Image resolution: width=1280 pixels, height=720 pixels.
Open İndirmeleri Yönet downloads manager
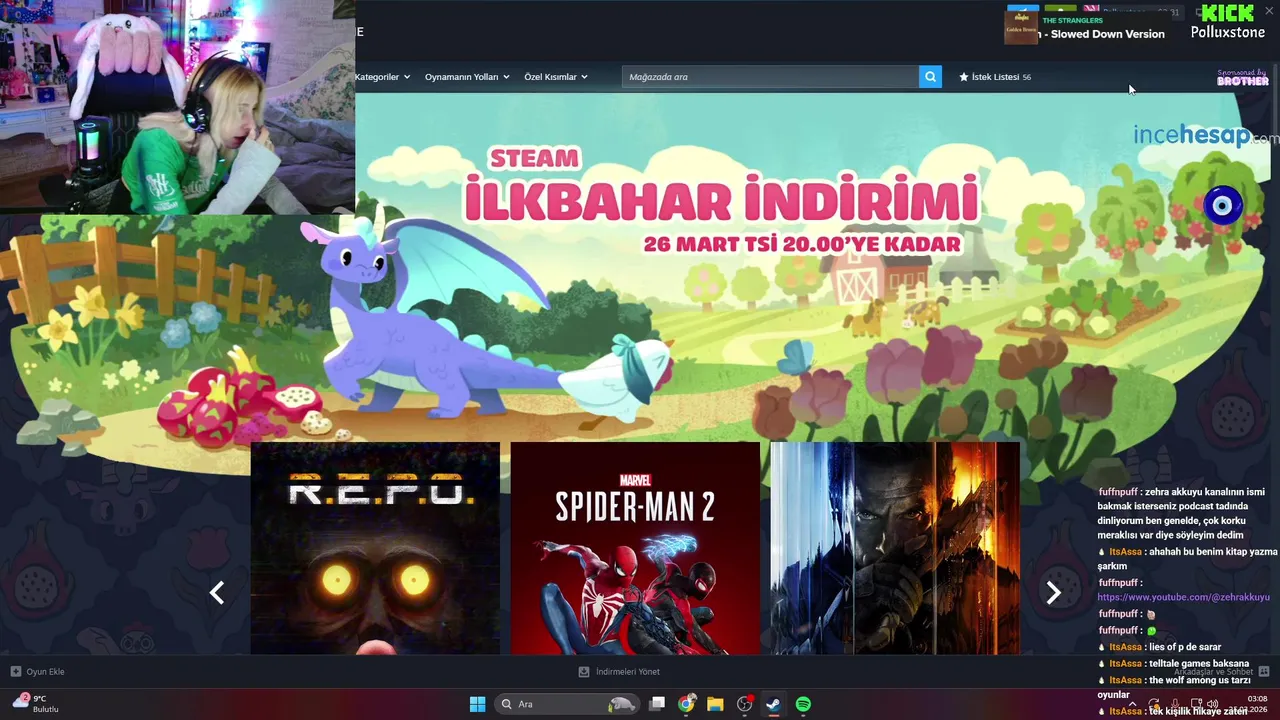pos(619,672)
